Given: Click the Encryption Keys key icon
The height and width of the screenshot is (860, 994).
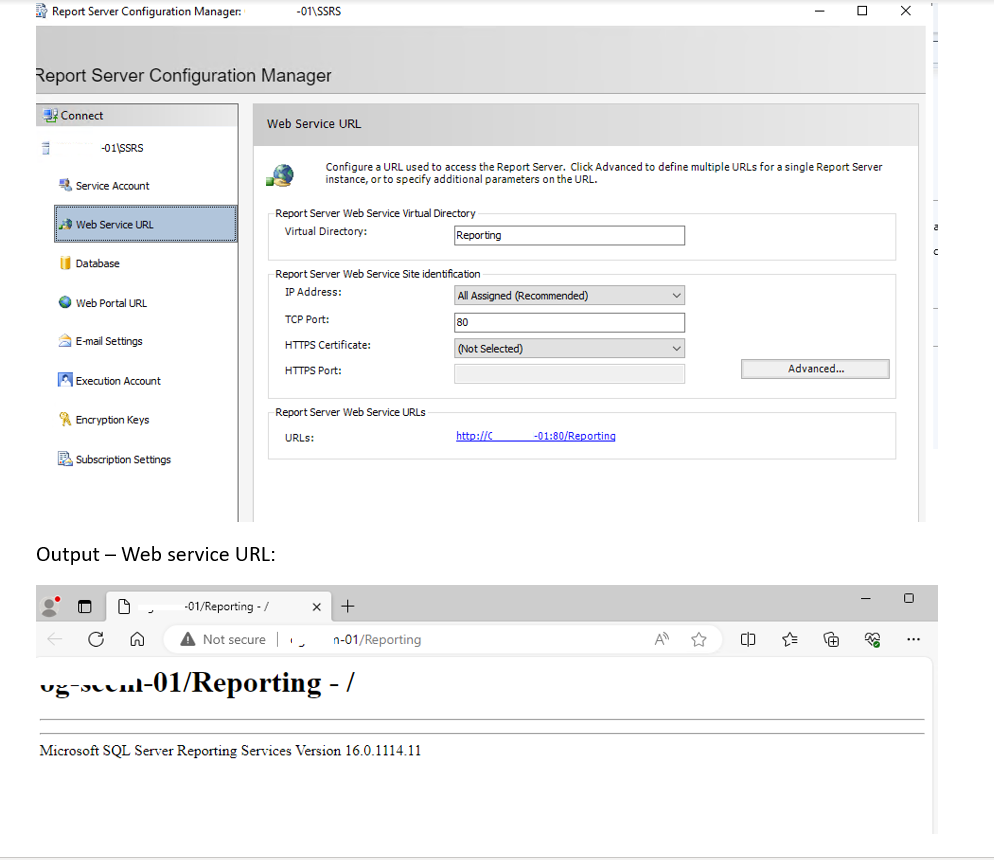Looking at the screenshot, I should (x=65, y=419).
